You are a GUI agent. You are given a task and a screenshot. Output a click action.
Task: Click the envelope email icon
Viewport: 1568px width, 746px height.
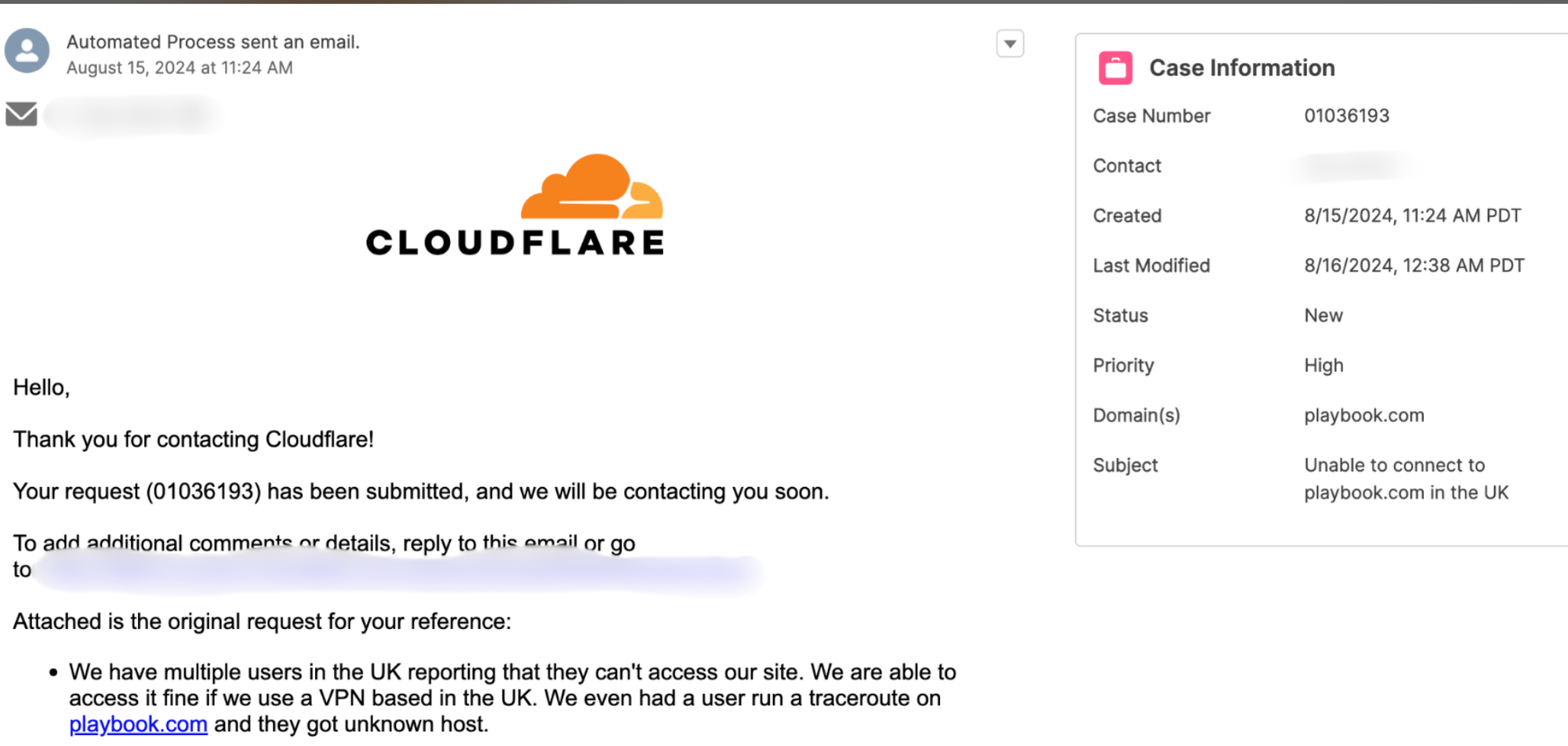(21, 114)
